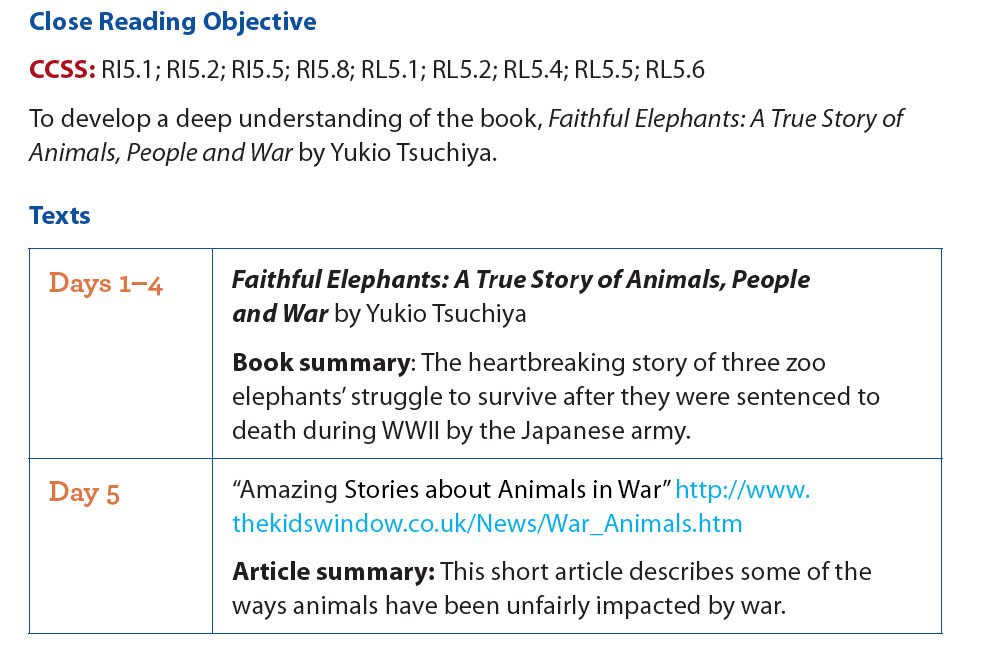Click the Article summary bold label
981x654 pixels.
(333, 571)
